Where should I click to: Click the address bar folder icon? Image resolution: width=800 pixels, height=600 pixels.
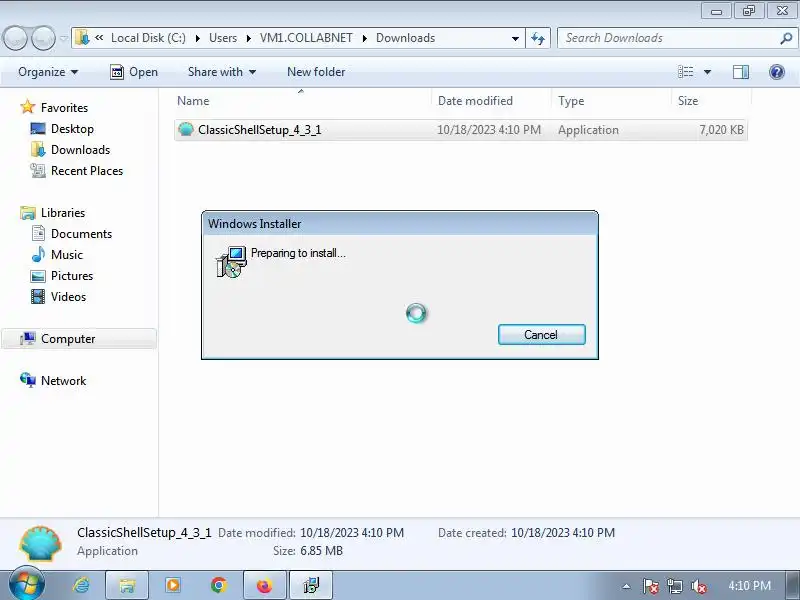point(82,38)
